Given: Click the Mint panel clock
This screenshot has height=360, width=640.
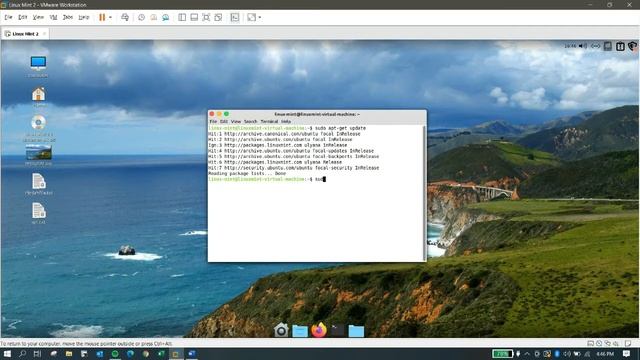Looking at the screenshot, I should [x=570, y=46].
